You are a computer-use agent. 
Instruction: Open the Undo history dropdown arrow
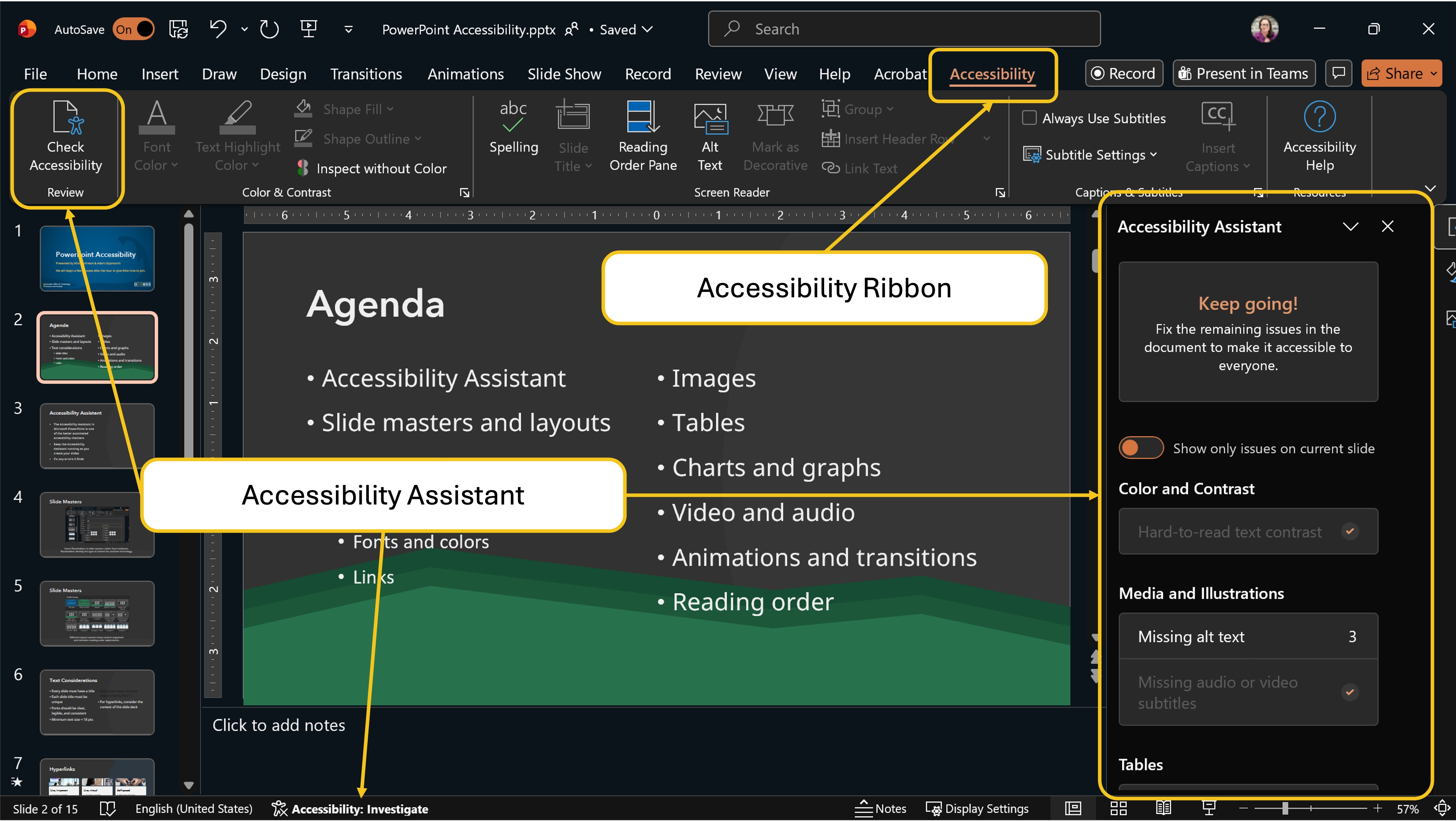pyautogui.click(x=244, y=29)
